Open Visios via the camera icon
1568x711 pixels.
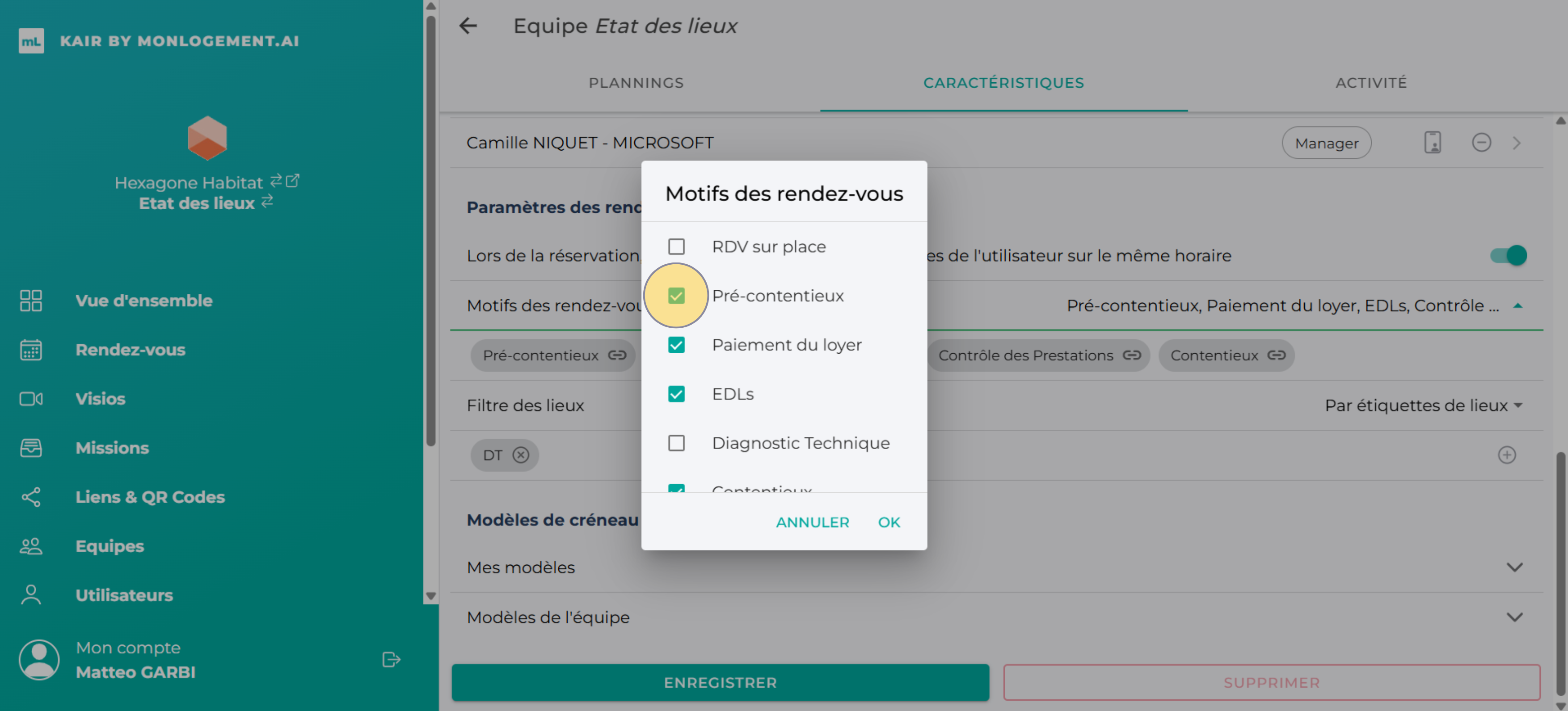click(x=30, y=399)
